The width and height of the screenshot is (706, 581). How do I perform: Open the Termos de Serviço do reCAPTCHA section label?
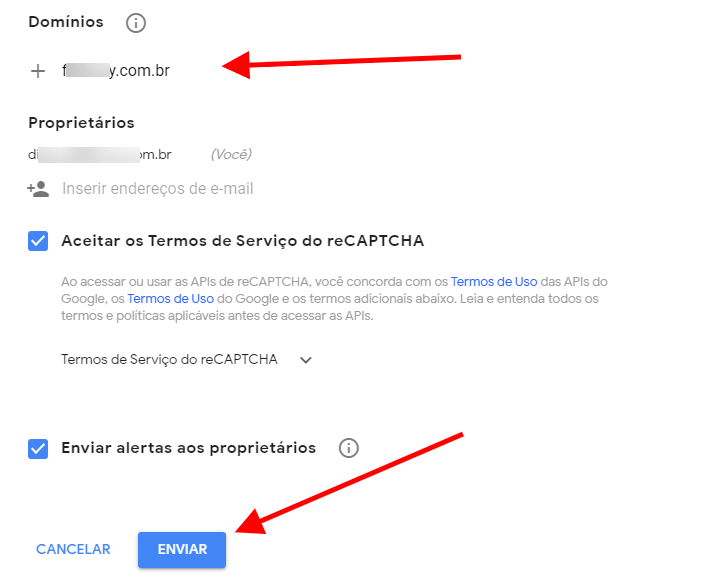click(x=169, y=359)
